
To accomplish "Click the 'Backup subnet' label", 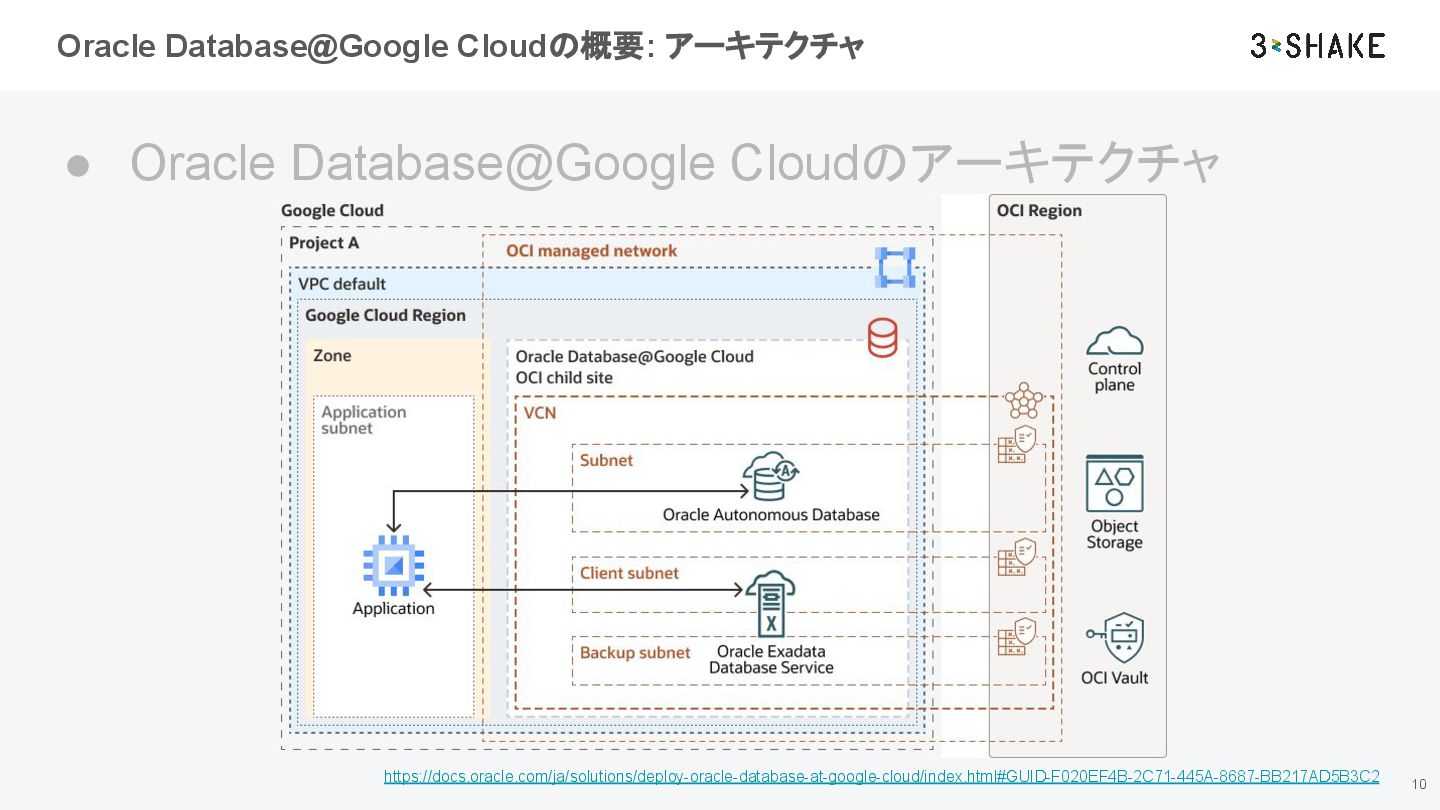I will tap(635, 652).
